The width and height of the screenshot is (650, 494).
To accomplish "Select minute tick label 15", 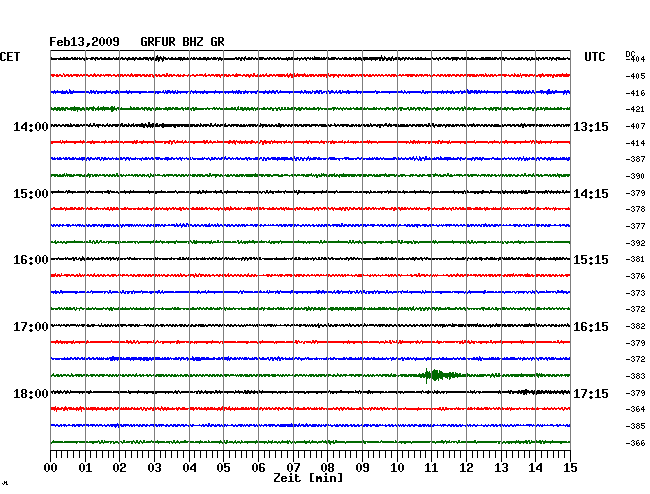I will [x=570, y=467].
